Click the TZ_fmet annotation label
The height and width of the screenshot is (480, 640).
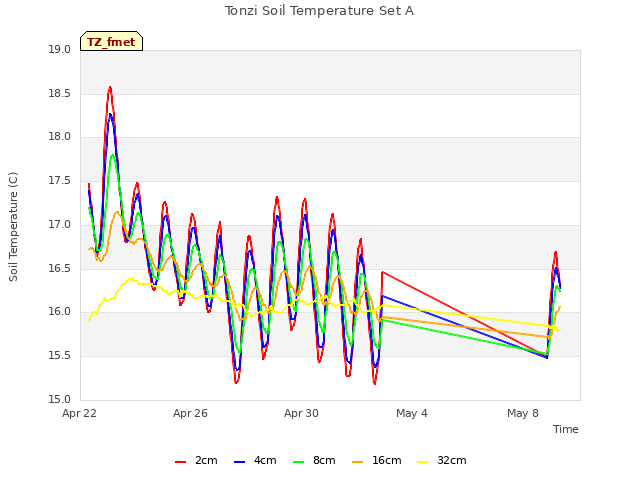pyautogui.click(x=111, y=42)
